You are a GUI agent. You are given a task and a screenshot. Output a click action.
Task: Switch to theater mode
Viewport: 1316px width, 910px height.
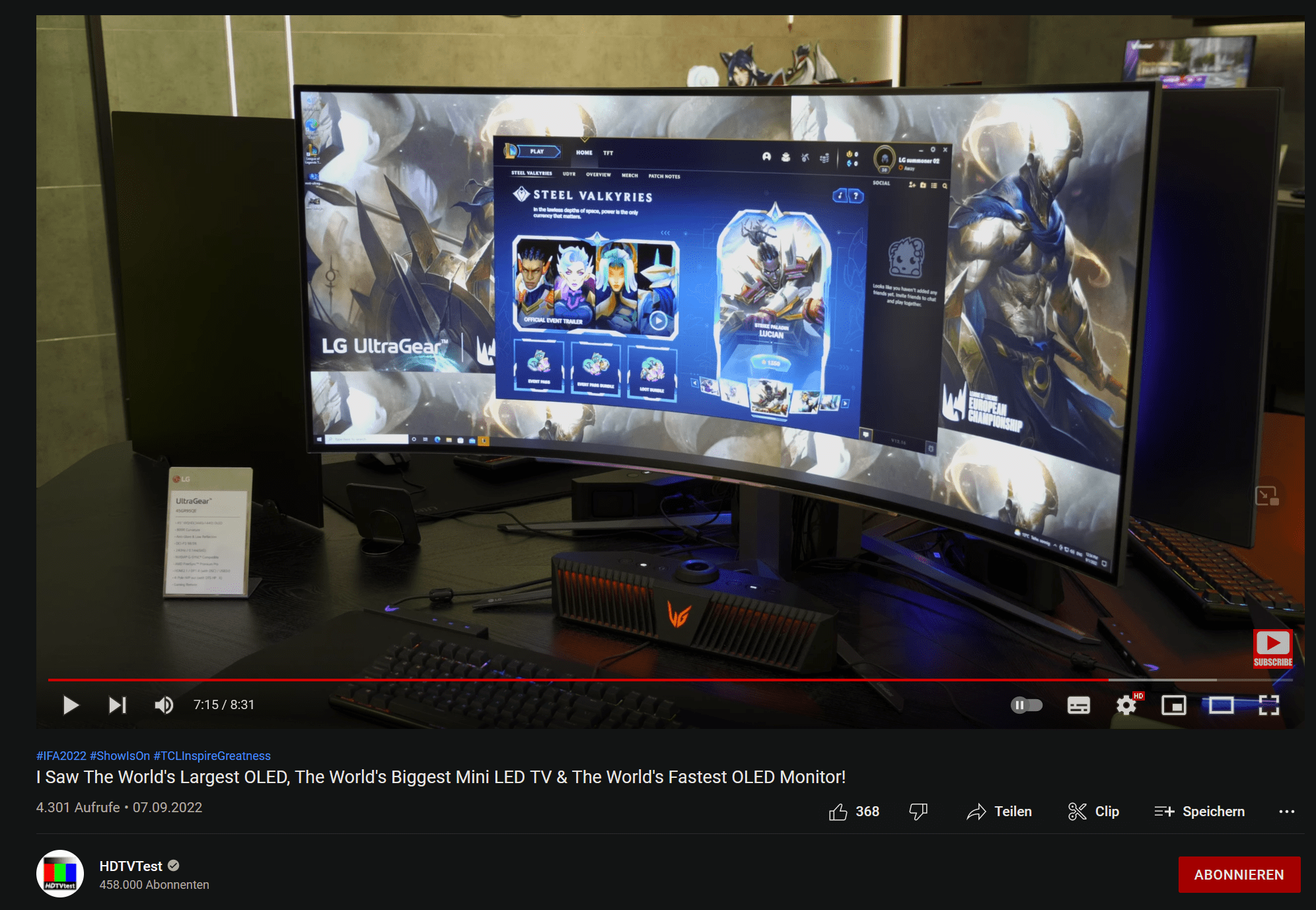point(1221,706)
